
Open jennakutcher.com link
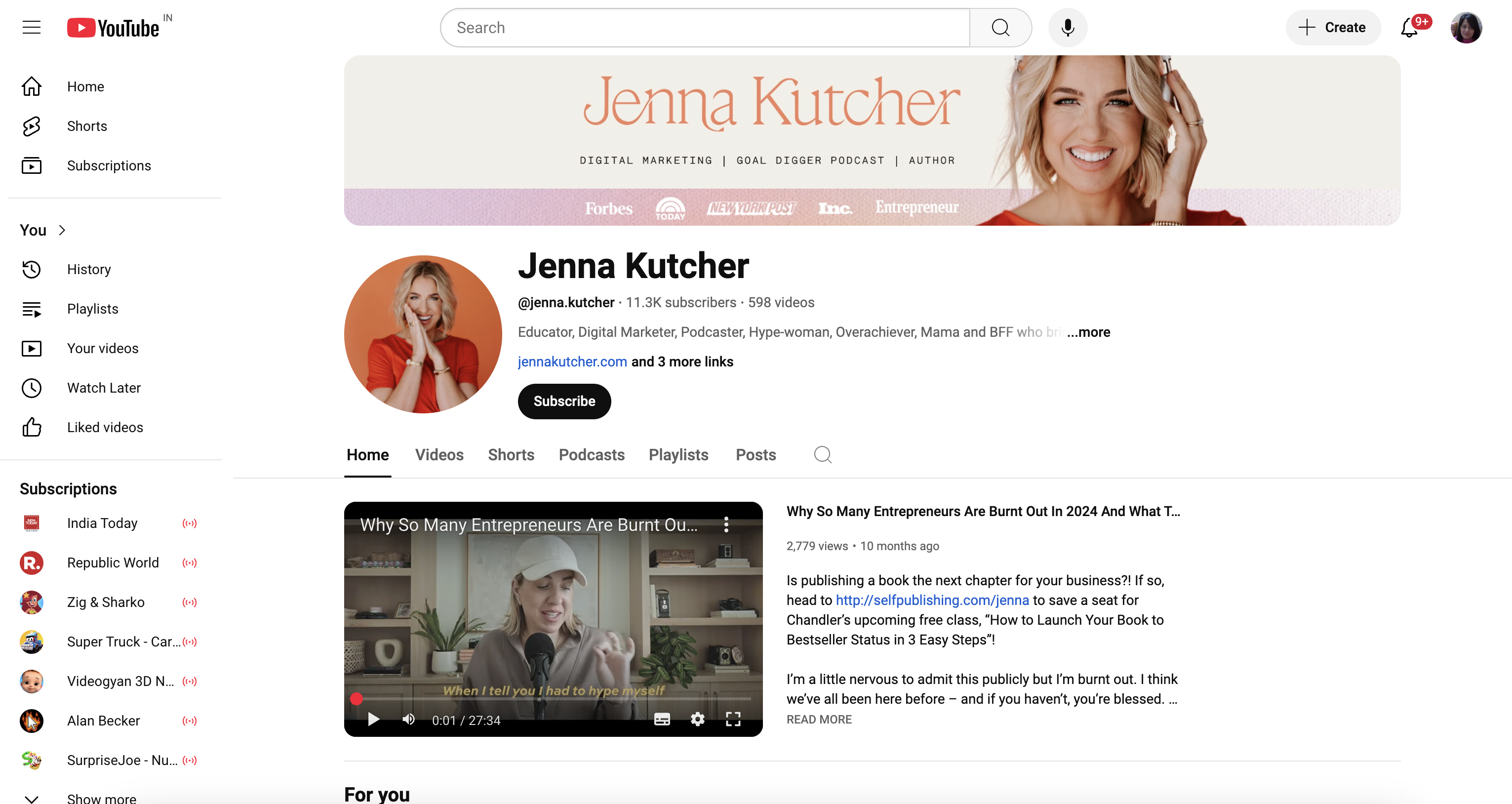pos(572,362)
